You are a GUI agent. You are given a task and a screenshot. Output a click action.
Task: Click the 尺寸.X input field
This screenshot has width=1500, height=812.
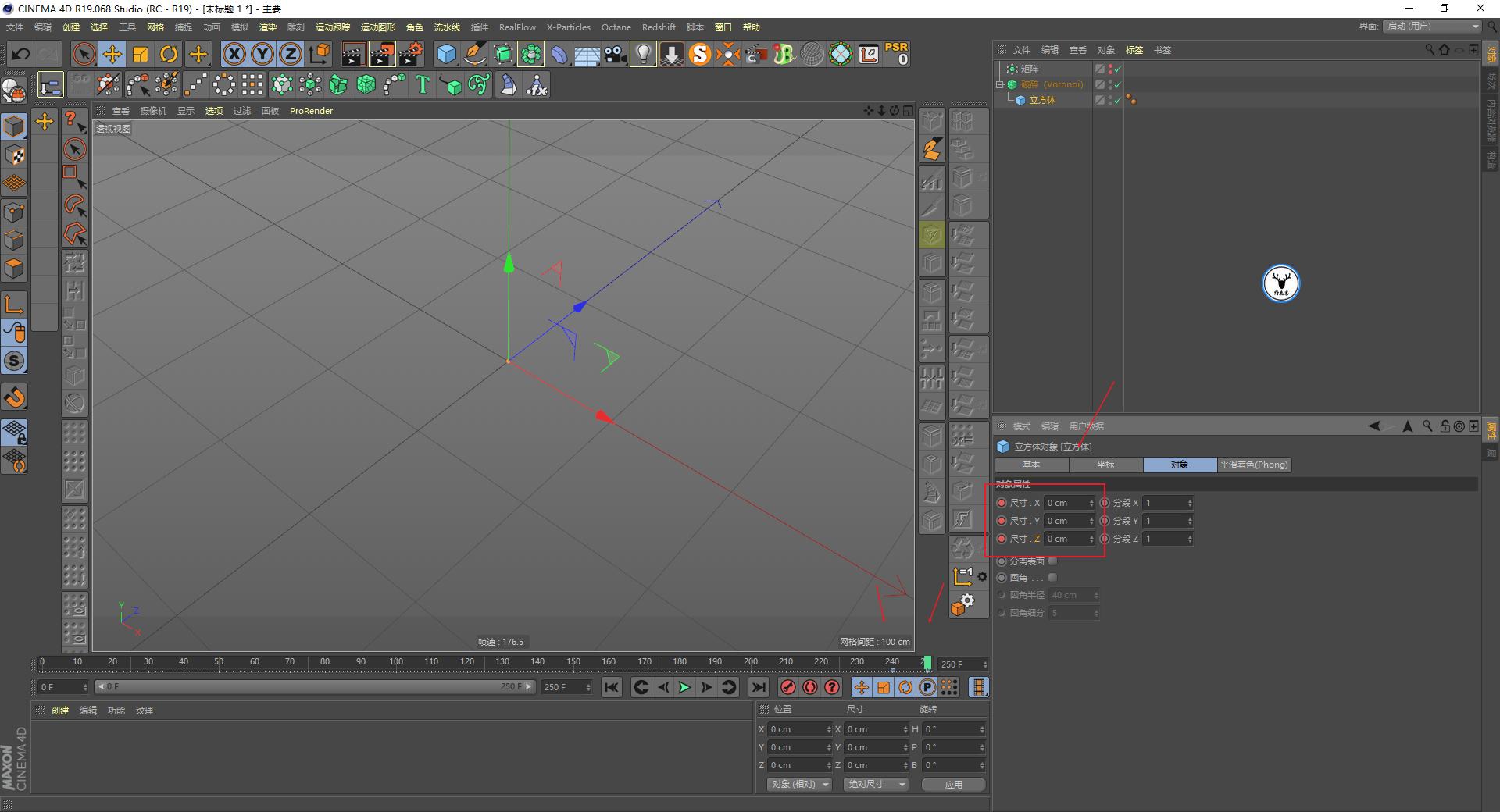(x=1067, y=503)
